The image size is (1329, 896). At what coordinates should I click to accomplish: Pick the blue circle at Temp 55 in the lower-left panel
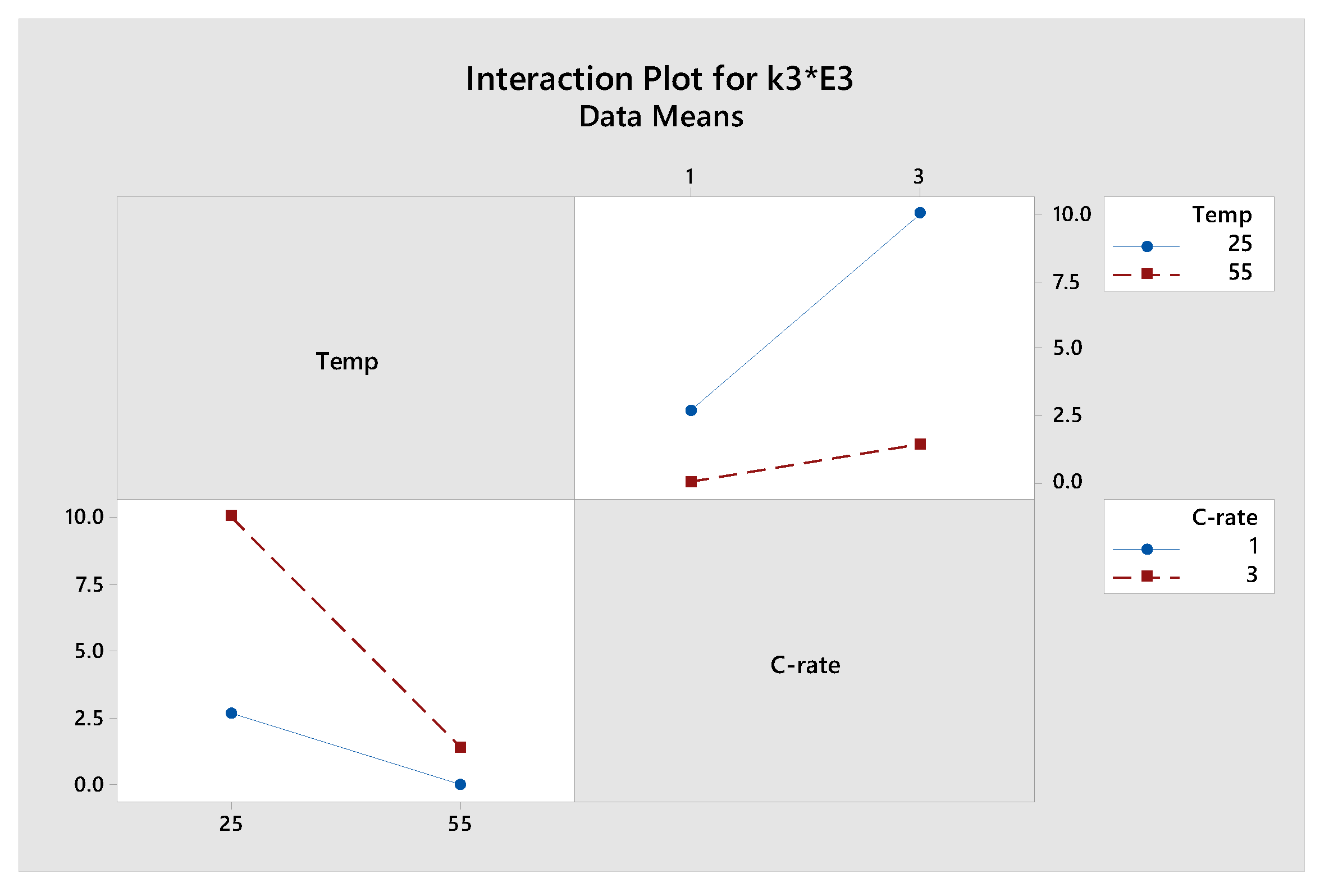click(x=460, y=785)
